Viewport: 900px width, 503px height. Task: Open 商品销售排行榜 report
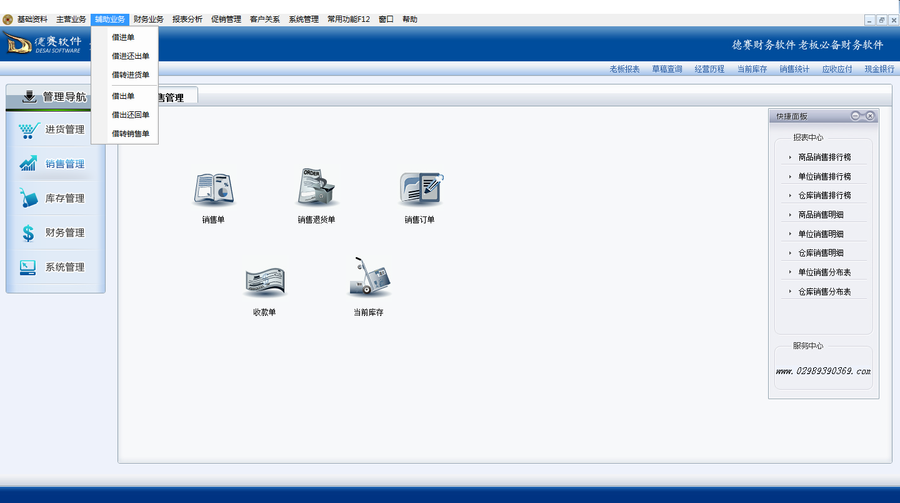click(824, 157)
